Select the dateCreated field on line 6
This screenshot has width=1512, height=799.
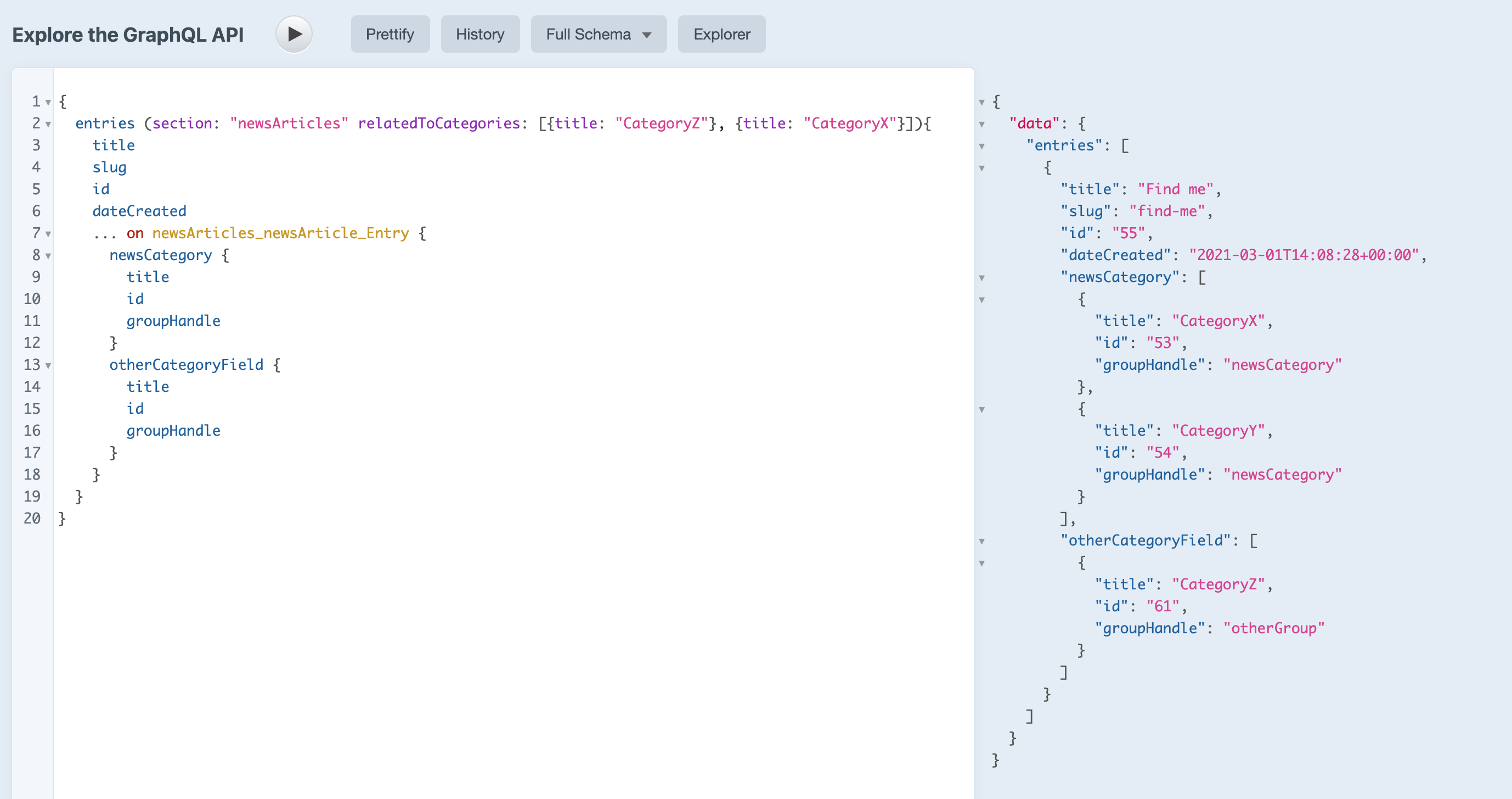point(139,211)
